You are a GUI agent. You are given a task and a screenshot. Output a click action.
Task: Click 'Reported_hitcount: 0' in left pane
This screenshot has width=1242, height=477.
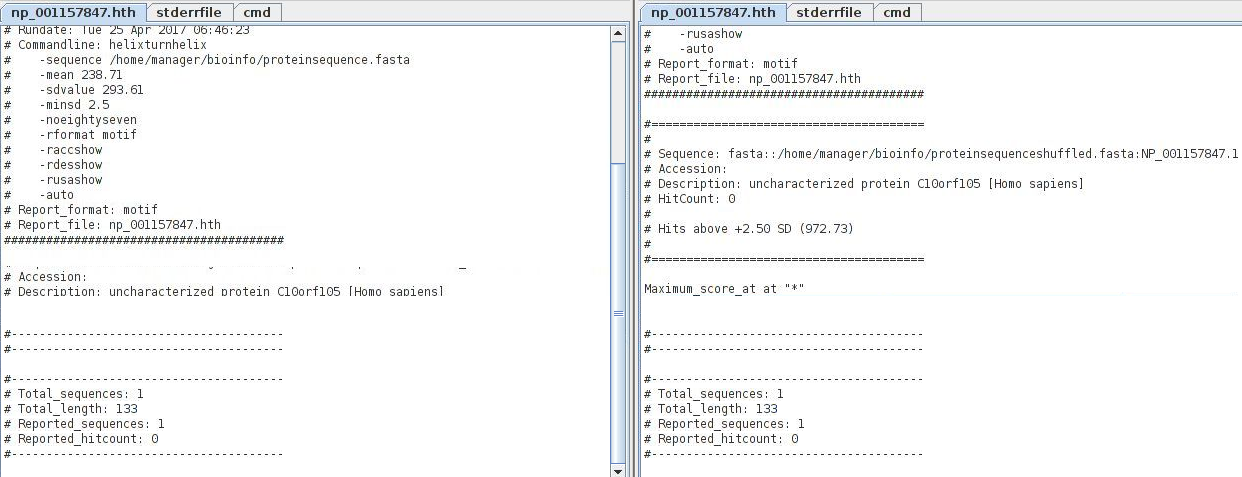(x=87, y=438)
